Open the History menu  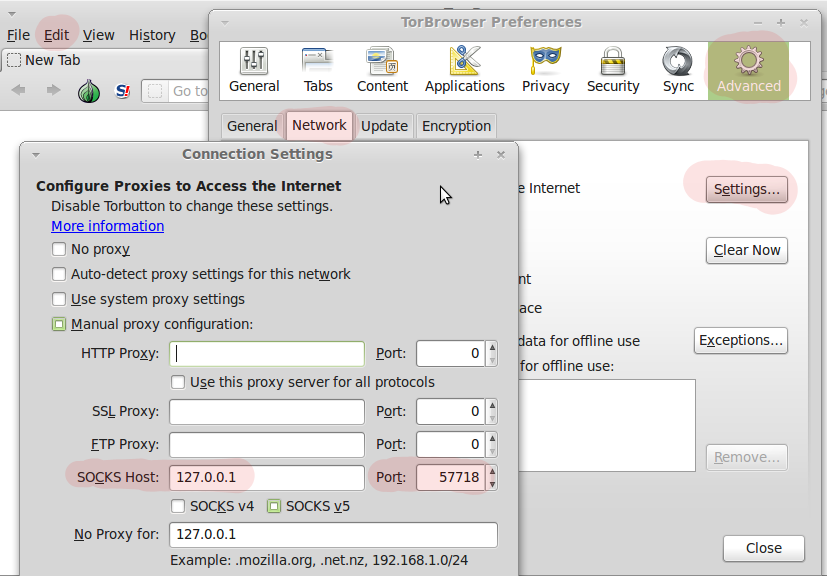tap(152, 35)
